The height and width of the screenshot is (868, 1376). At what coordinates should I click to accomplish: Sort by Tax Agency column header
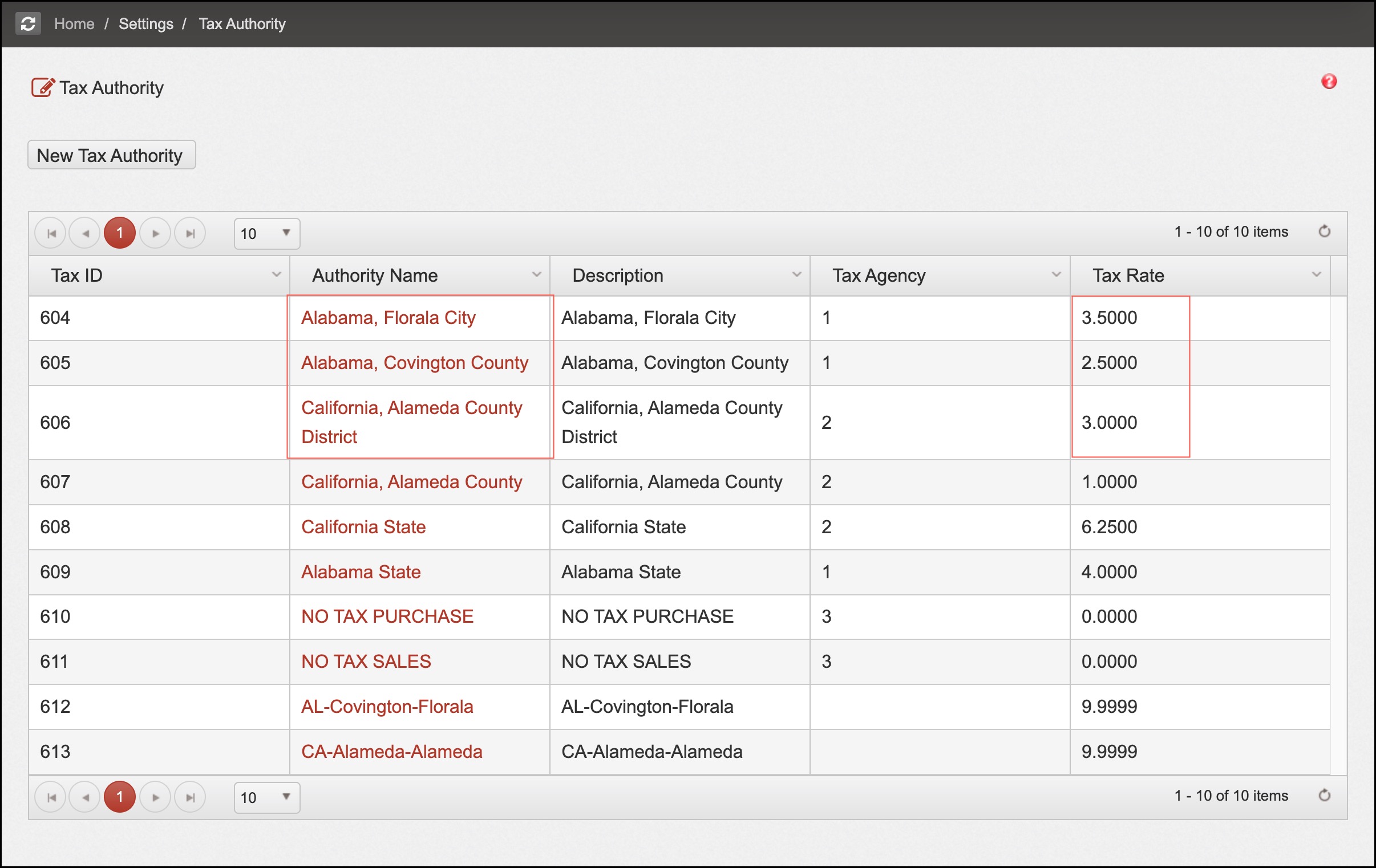tap(879, 275)
